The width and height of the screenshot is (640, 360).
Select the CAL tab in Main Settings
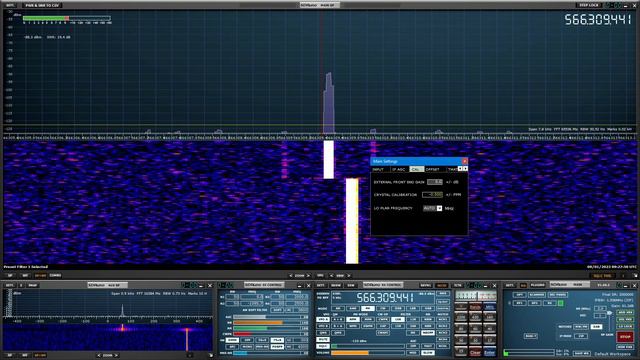416,169
